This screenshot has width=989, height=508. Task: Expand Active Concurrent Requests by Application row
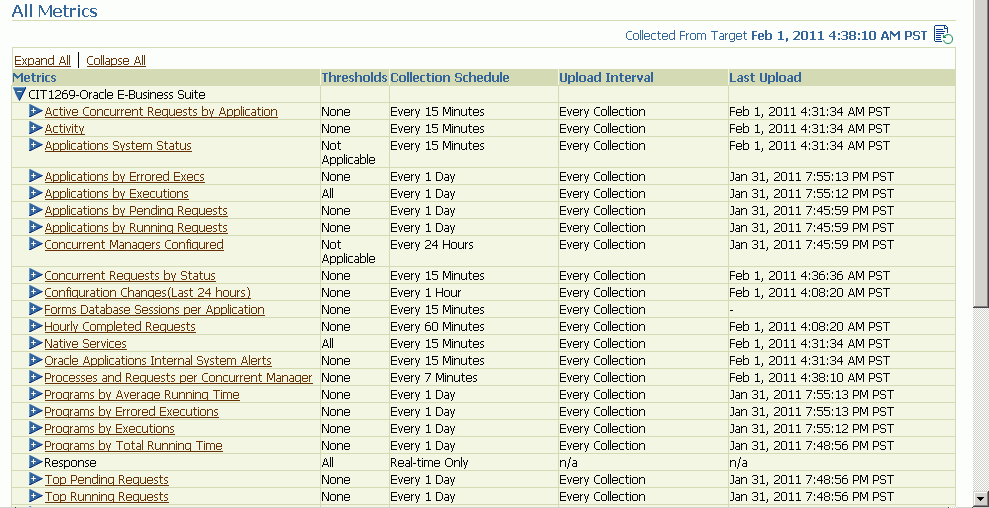tap(36, 111)
